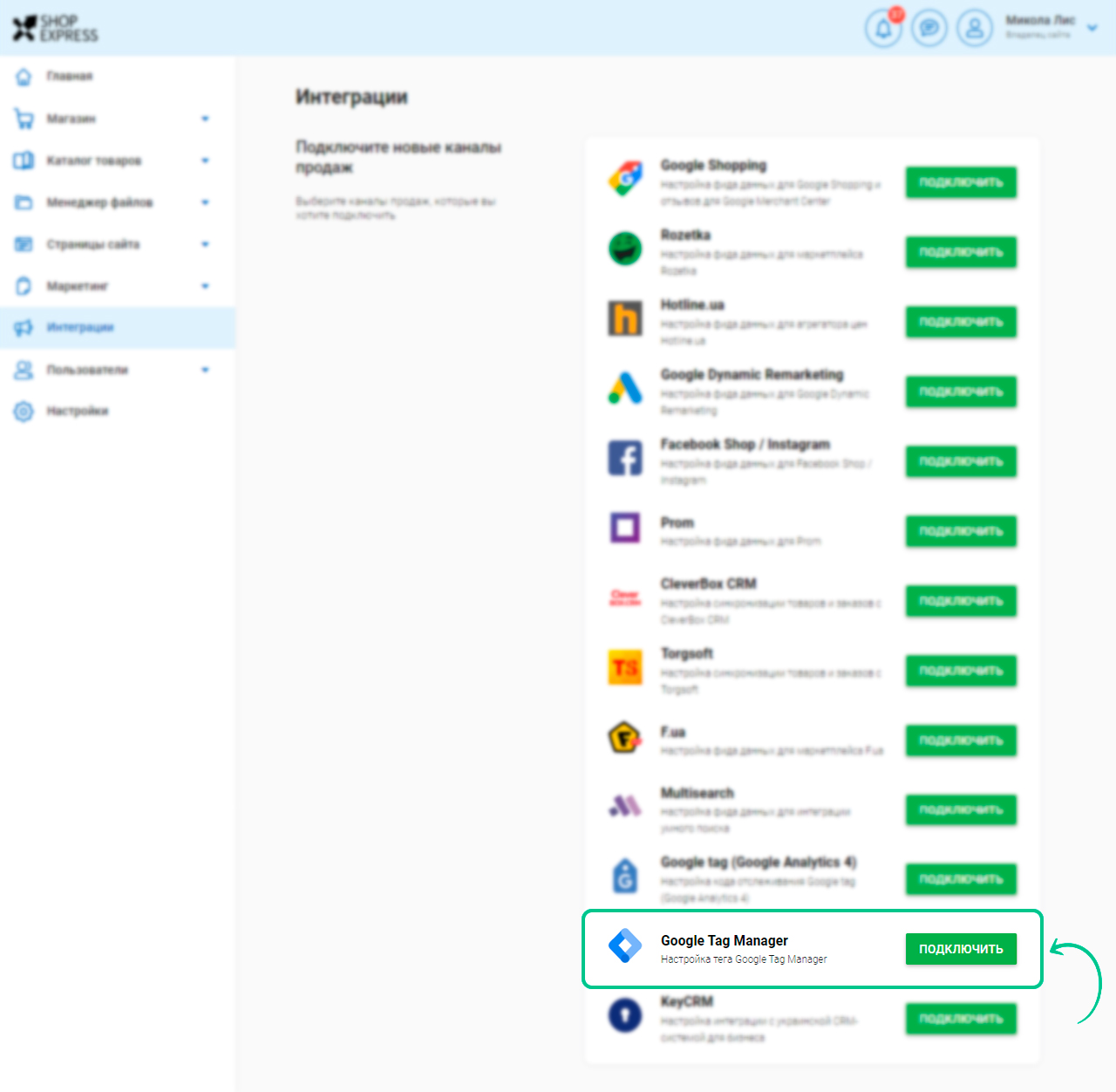Viewport: 1116px width, 1092px height.
Task: Expand the Пользователи submenu arrow
Action: [205, 370]
